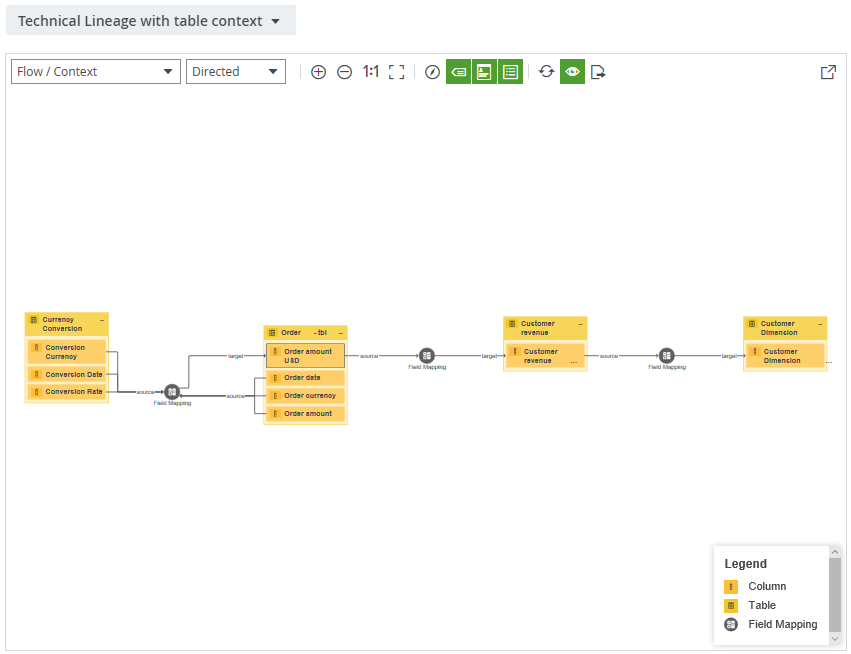Viewport: 851px width, 654px height.
Task: Collapse the Currency Conversion table node
Action: tap(102, 320)
